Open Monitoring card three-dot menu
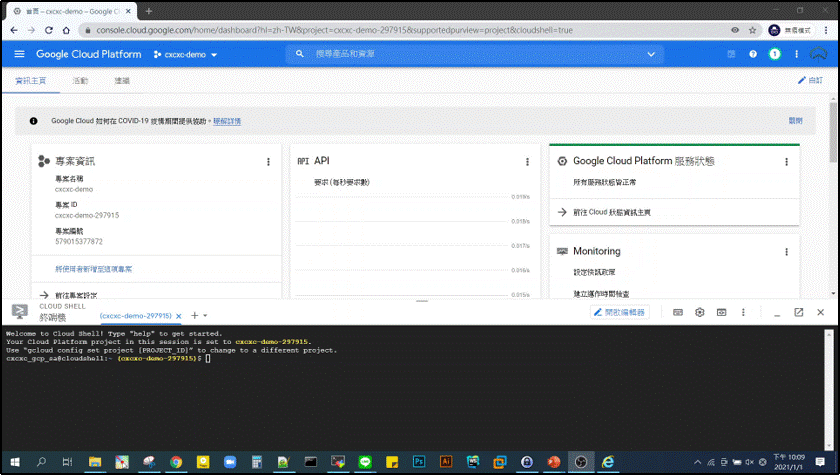Screen dimensions: 840x475 (786, 252)
